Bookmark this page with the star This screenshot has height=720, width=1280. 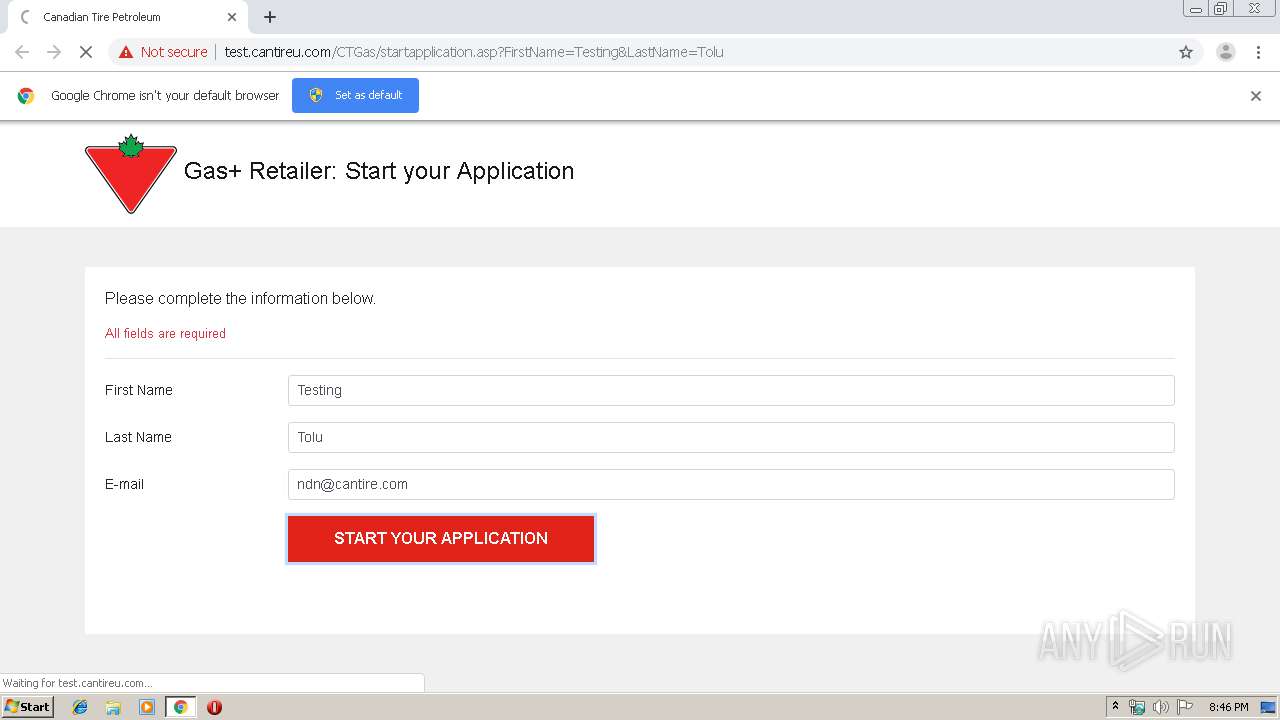tap(1186, 52)
